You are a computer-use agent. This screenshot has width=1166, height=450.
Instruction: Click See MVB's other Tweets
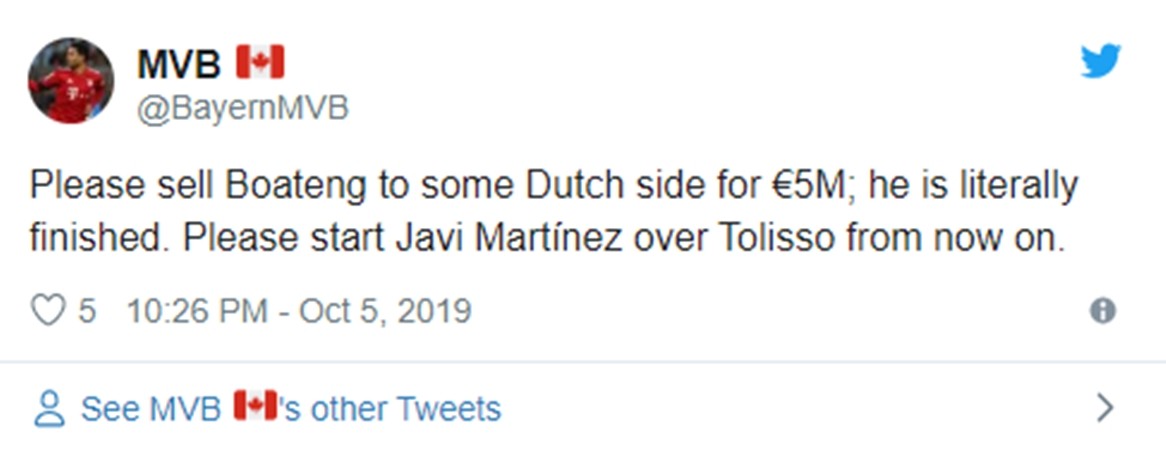click(x=290, y=408)
